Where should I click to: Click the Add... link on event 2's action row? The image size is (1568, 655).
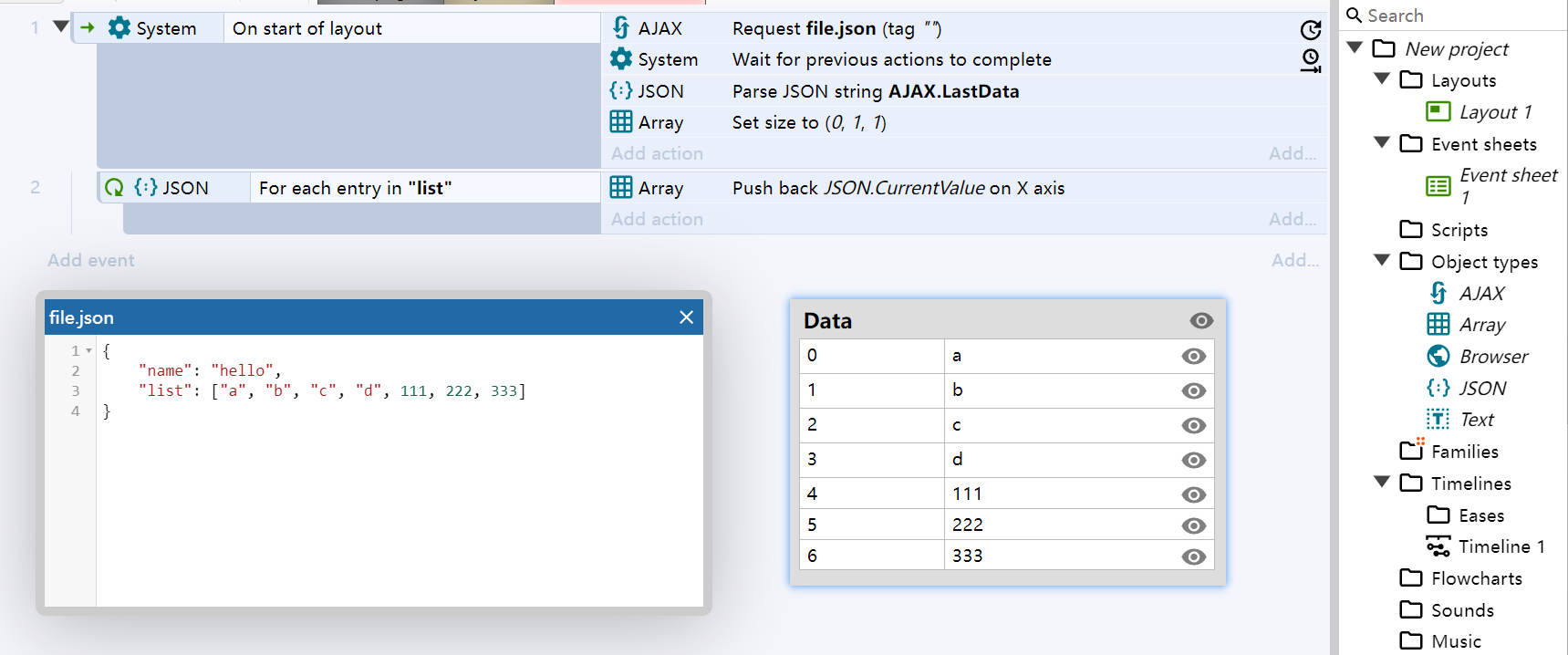pyautogui.click(x=1293, y=219)
